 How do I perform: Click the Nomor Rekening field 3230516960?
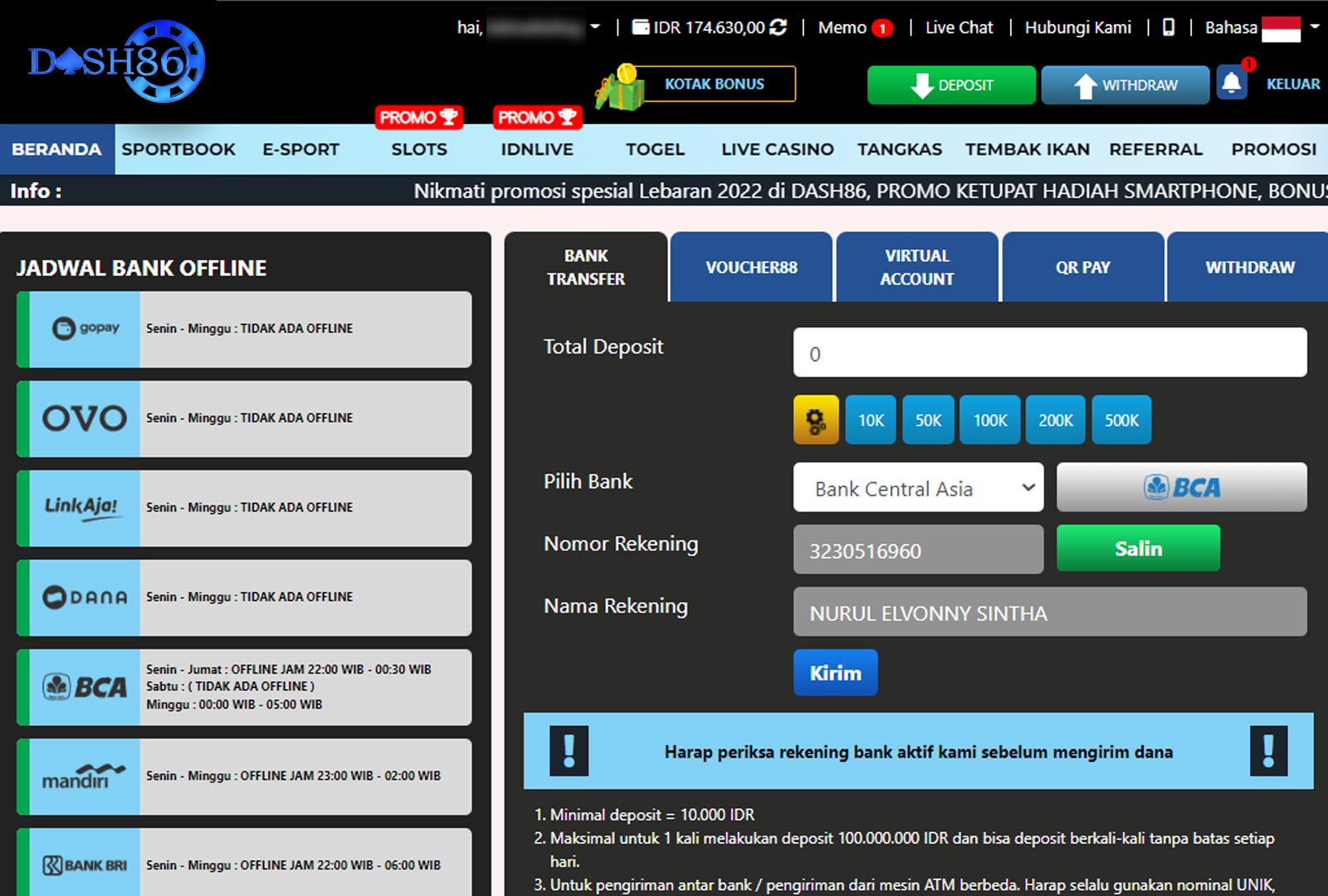(918, 549)
